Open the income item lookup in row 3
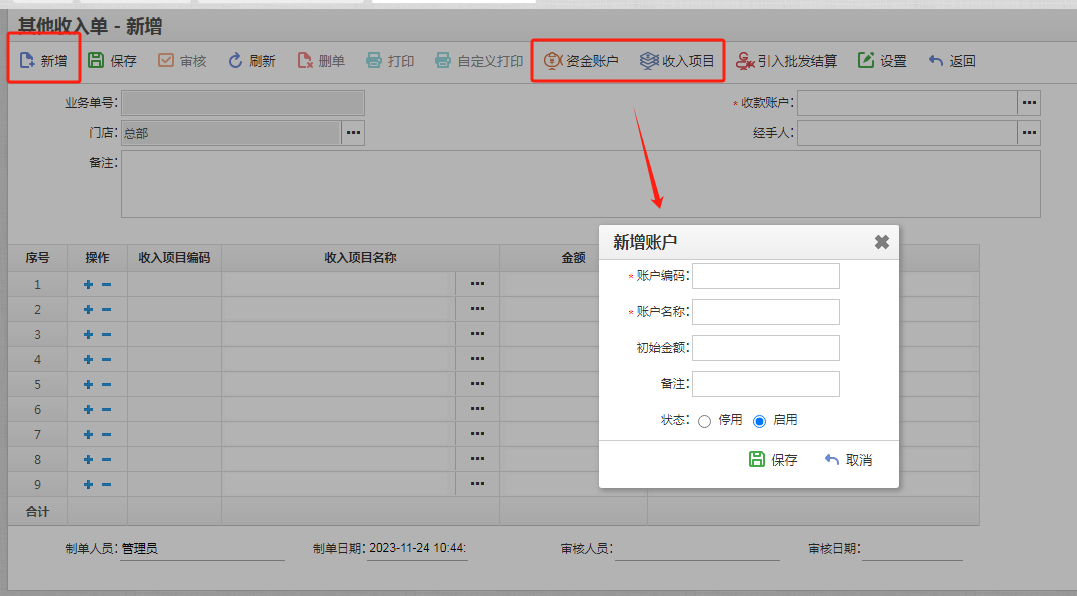Viewport: 1077px width, 596px height. tap(477, 334)
